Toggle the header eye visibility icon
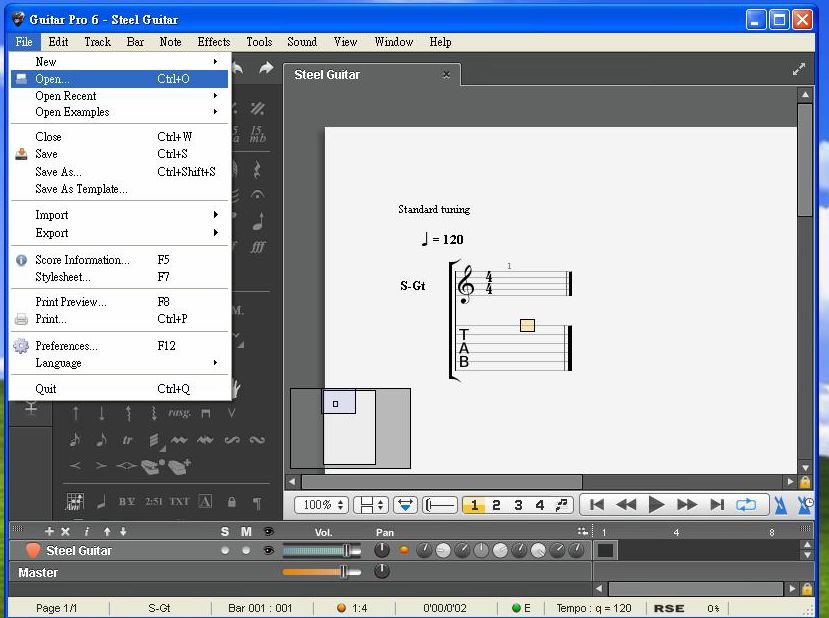 point(269,531)
